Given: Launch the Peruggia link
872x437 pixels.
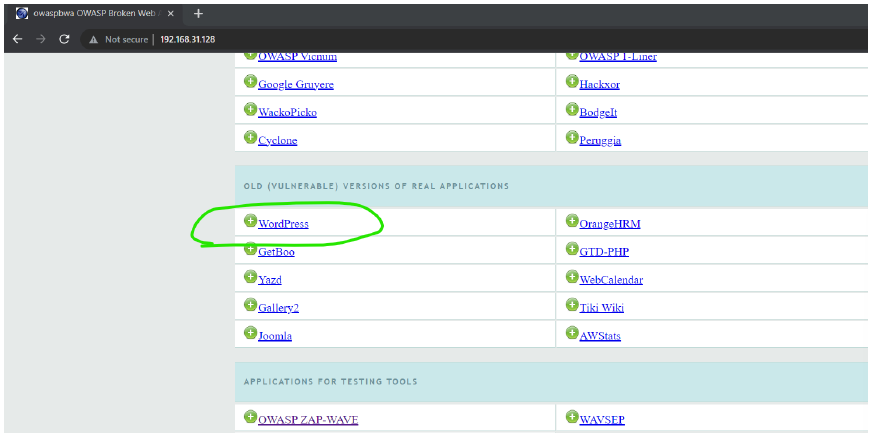Looking at the screenshot, I should pyautogui.click(x=600, y=140).
